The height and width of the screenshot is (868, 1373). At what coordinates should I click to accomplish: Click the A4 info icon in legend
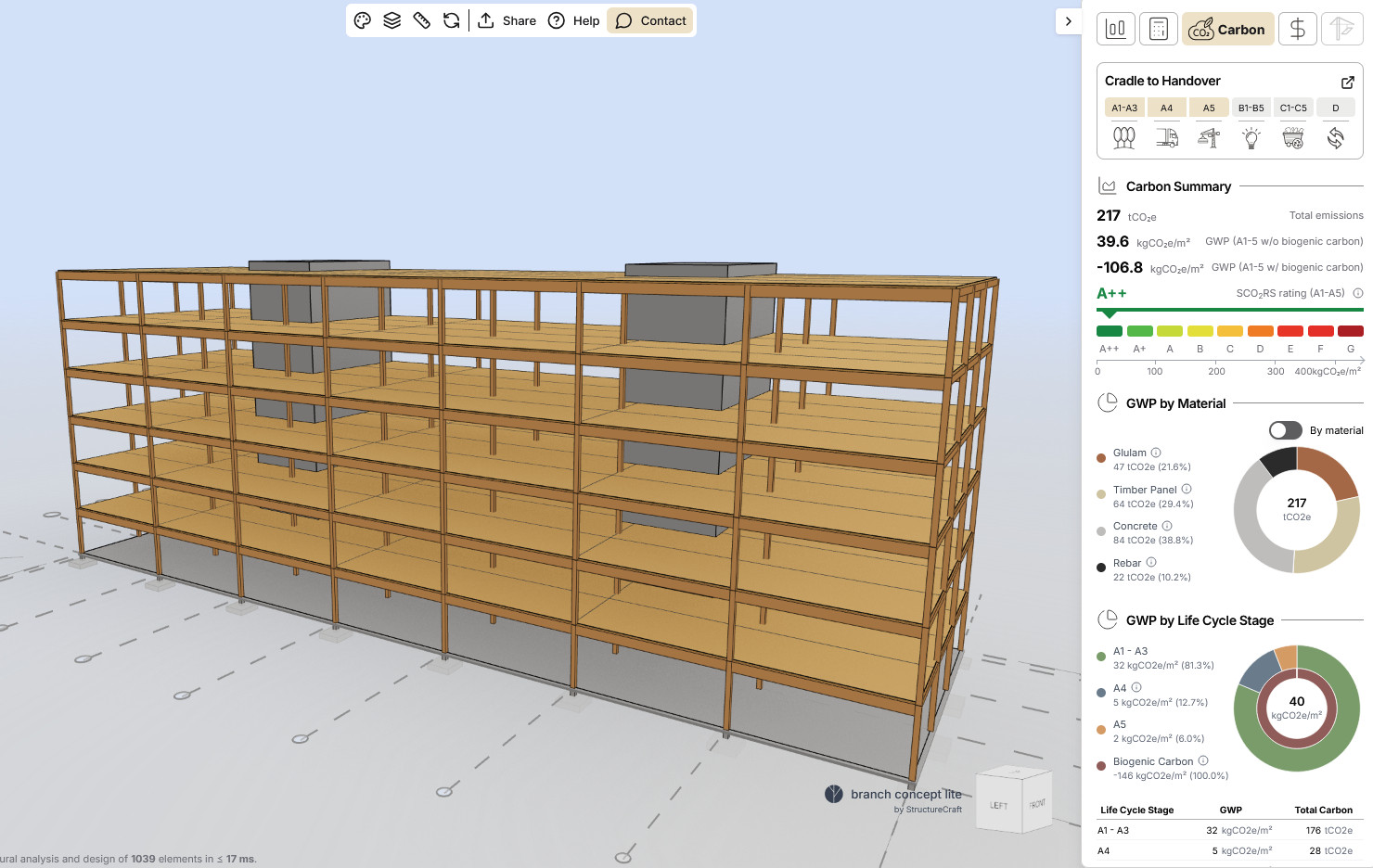(1136, 687)
